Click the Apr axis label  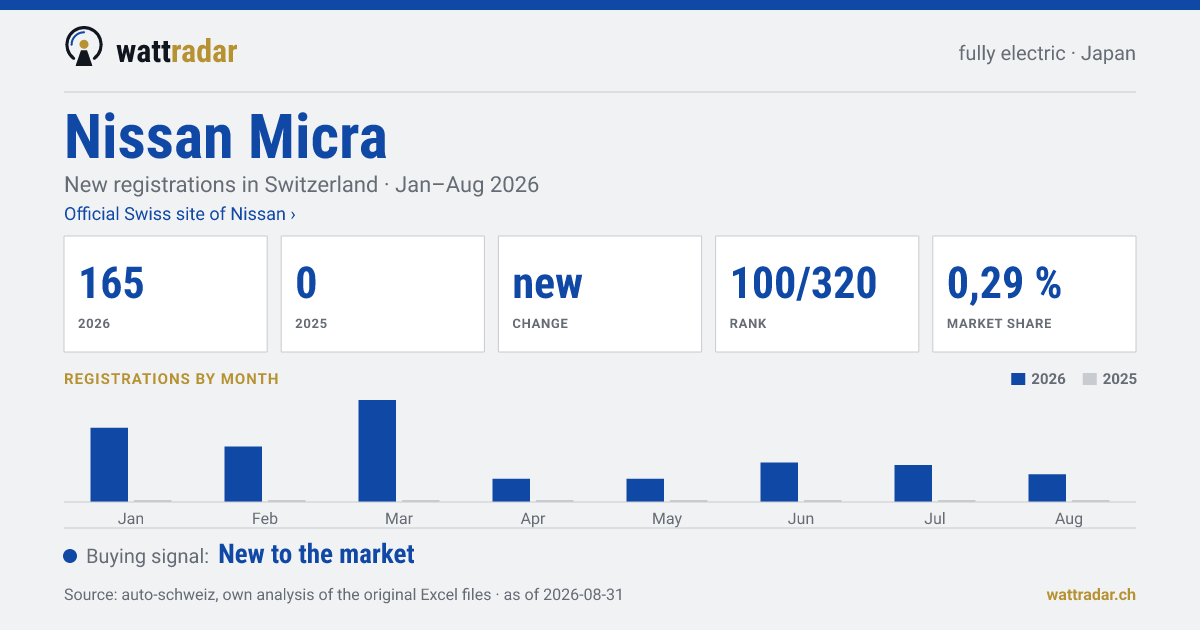coord(533,518)
